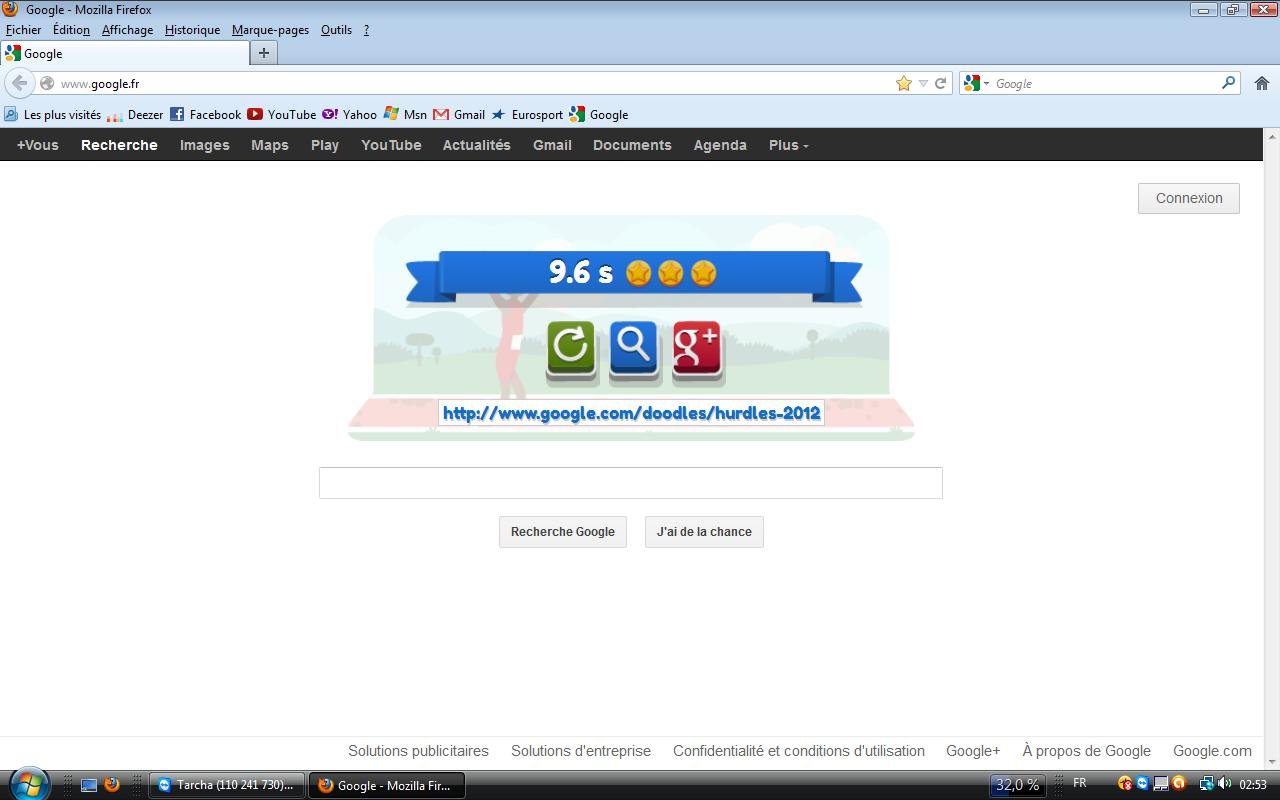Expand the Plus dropdown in Google bar
1280x800 pixels.
(x=788, y=145)
